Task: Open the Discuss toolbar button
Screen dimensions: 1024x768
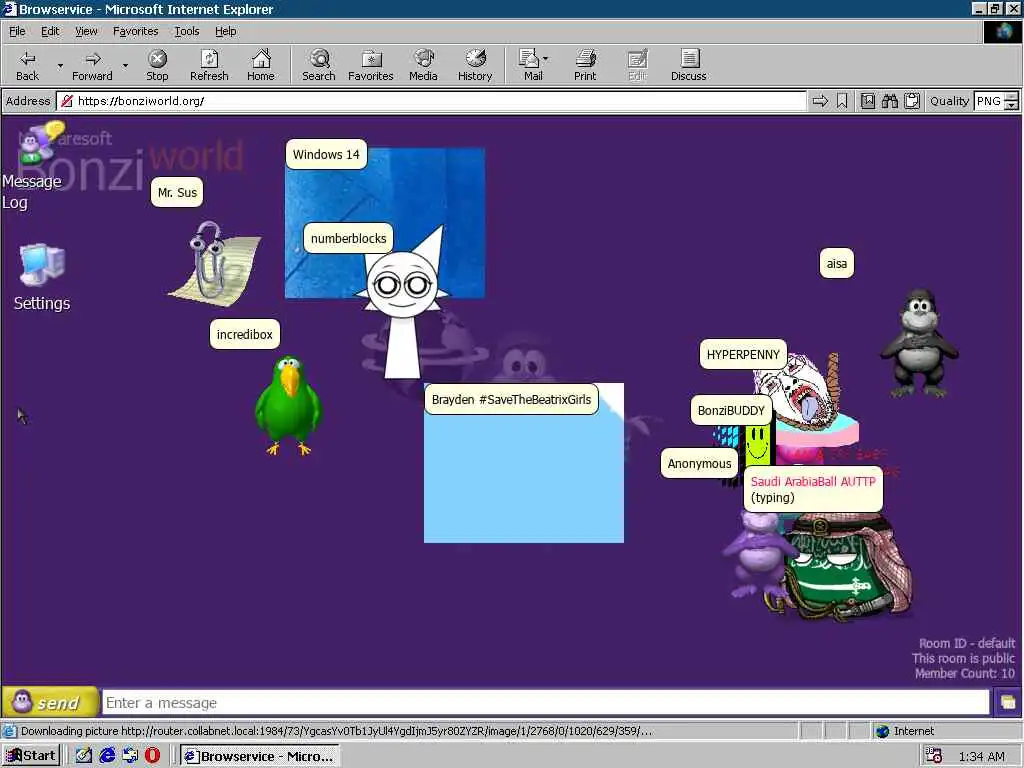Action: tap(688, 65)
